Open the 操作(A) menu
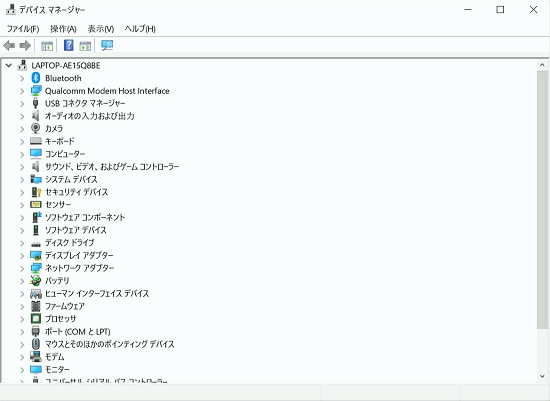This screenshot has width=550, height=401. [x=63, y=29]
